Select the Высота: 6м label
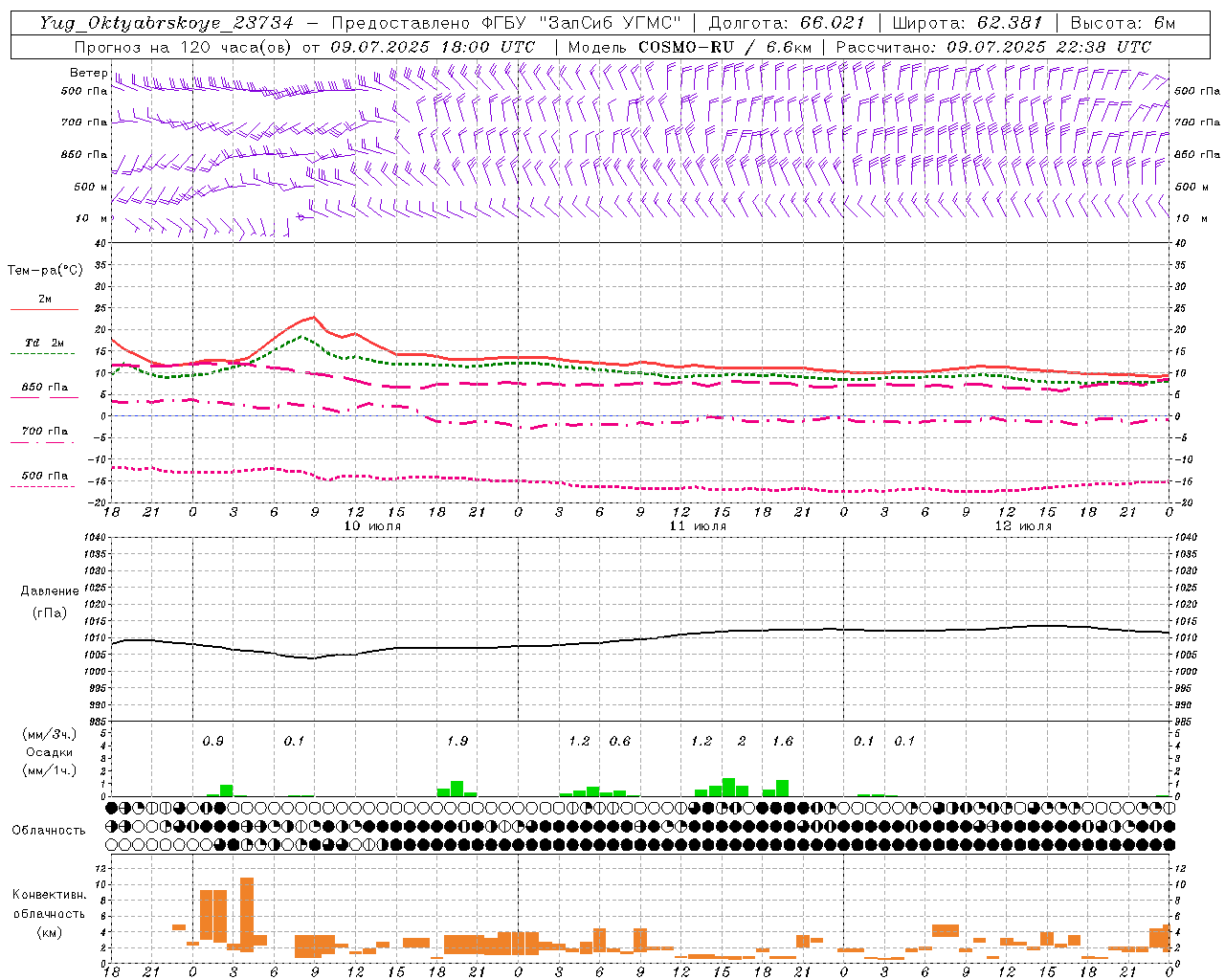Viewport: 1225px width, 980px height. click(1123, 23)
